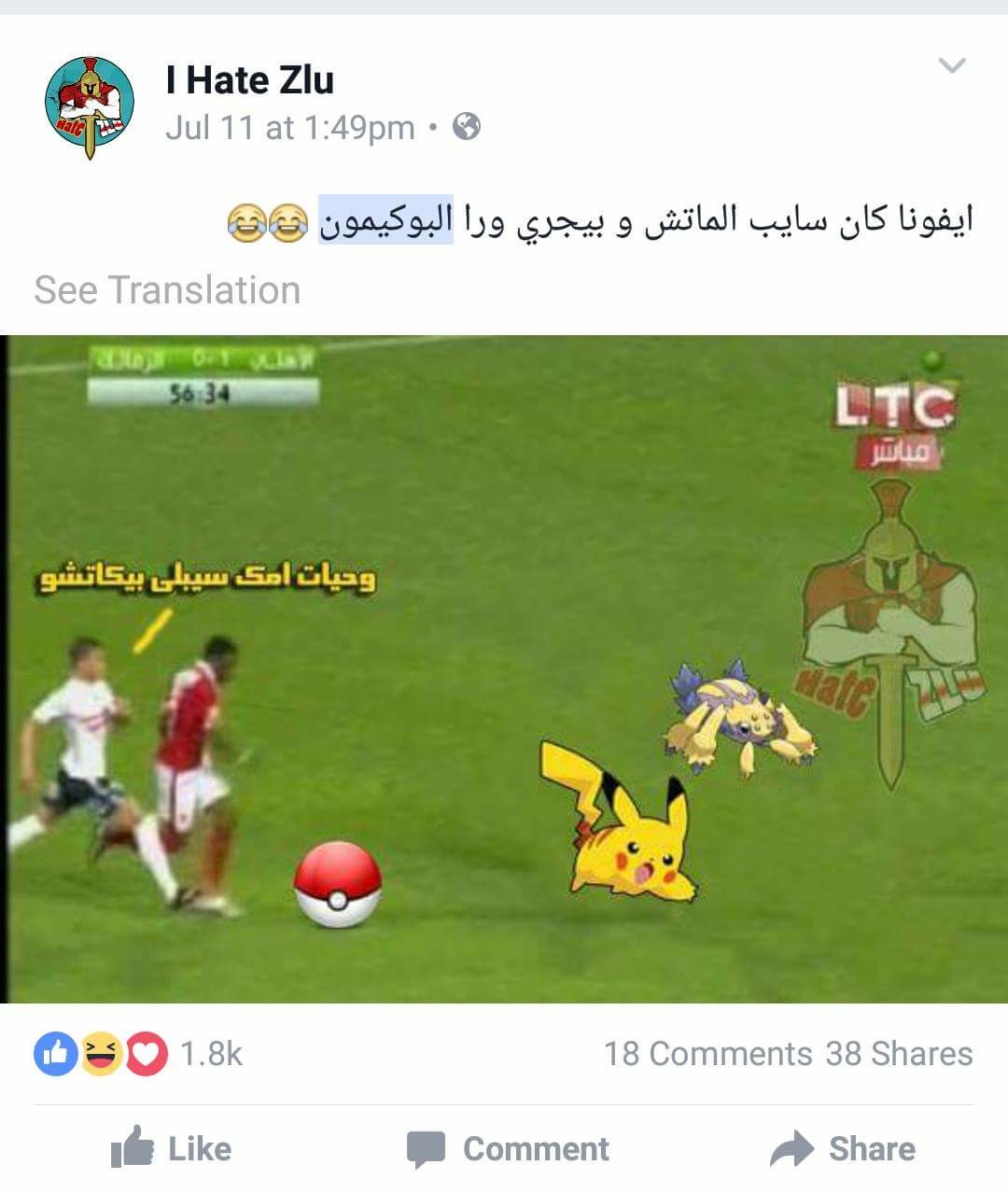This screenshot has height=1193, width=1008.
Task: Click See Translation link
Action: [168, 290]
